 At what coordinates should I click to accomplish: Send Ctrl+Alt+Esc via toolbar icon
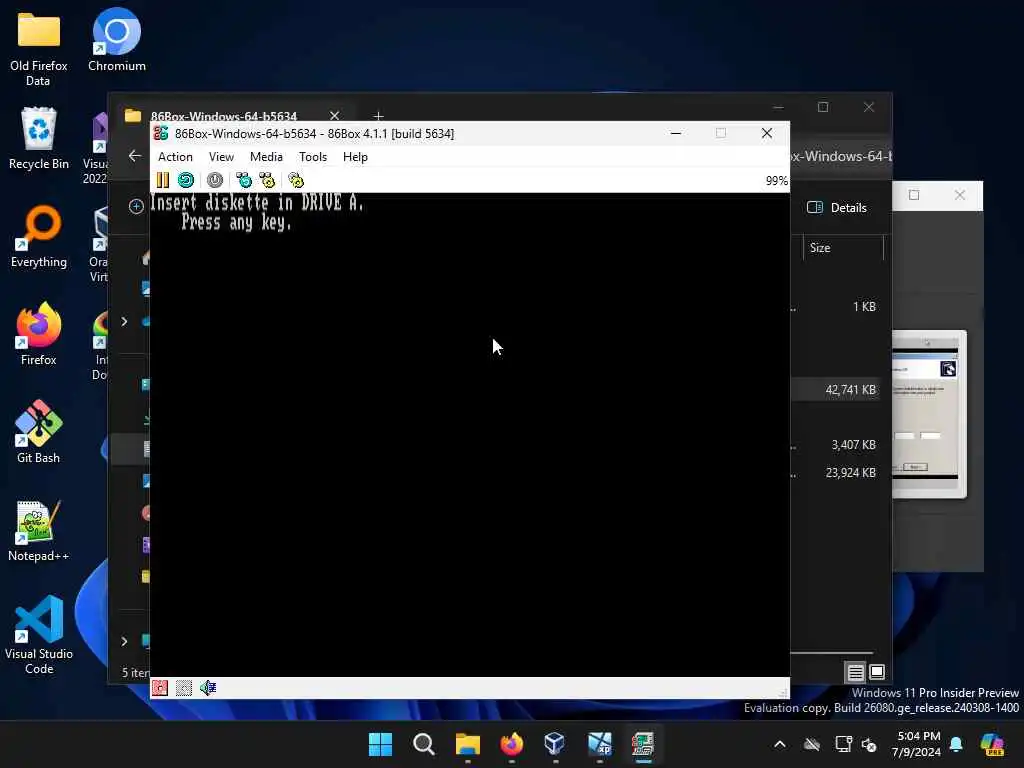267,180
